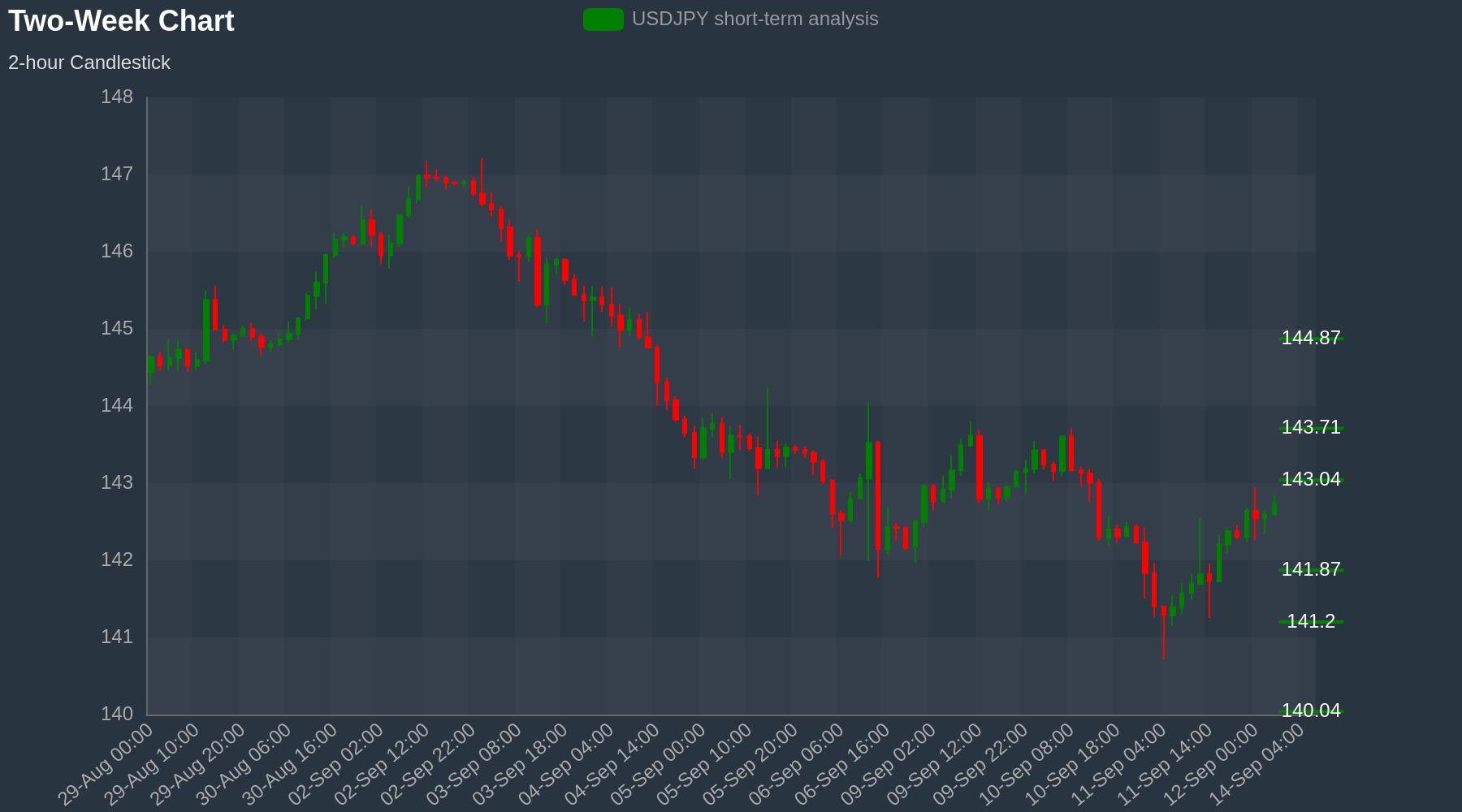
Task: Toggle the USDJPY short-term analysis legend label
Action: coord(755,19)
